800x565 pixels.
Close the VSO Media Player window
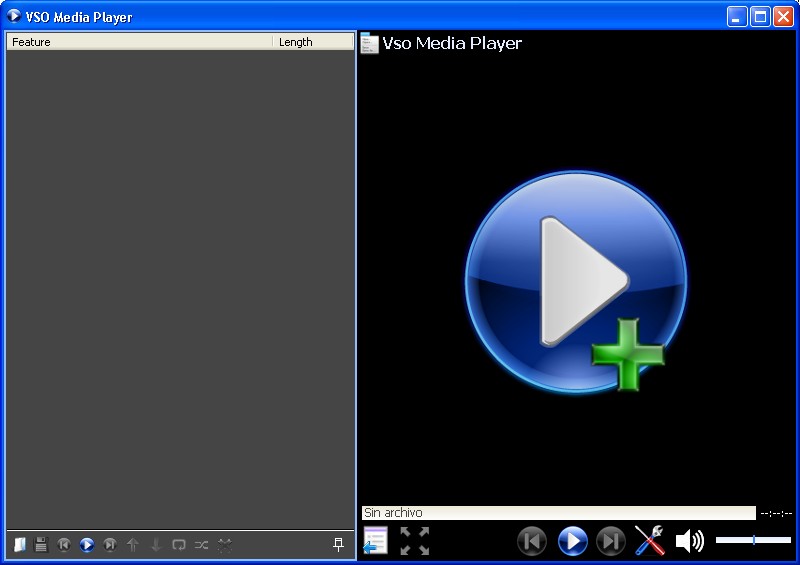(x=783, y=17)
